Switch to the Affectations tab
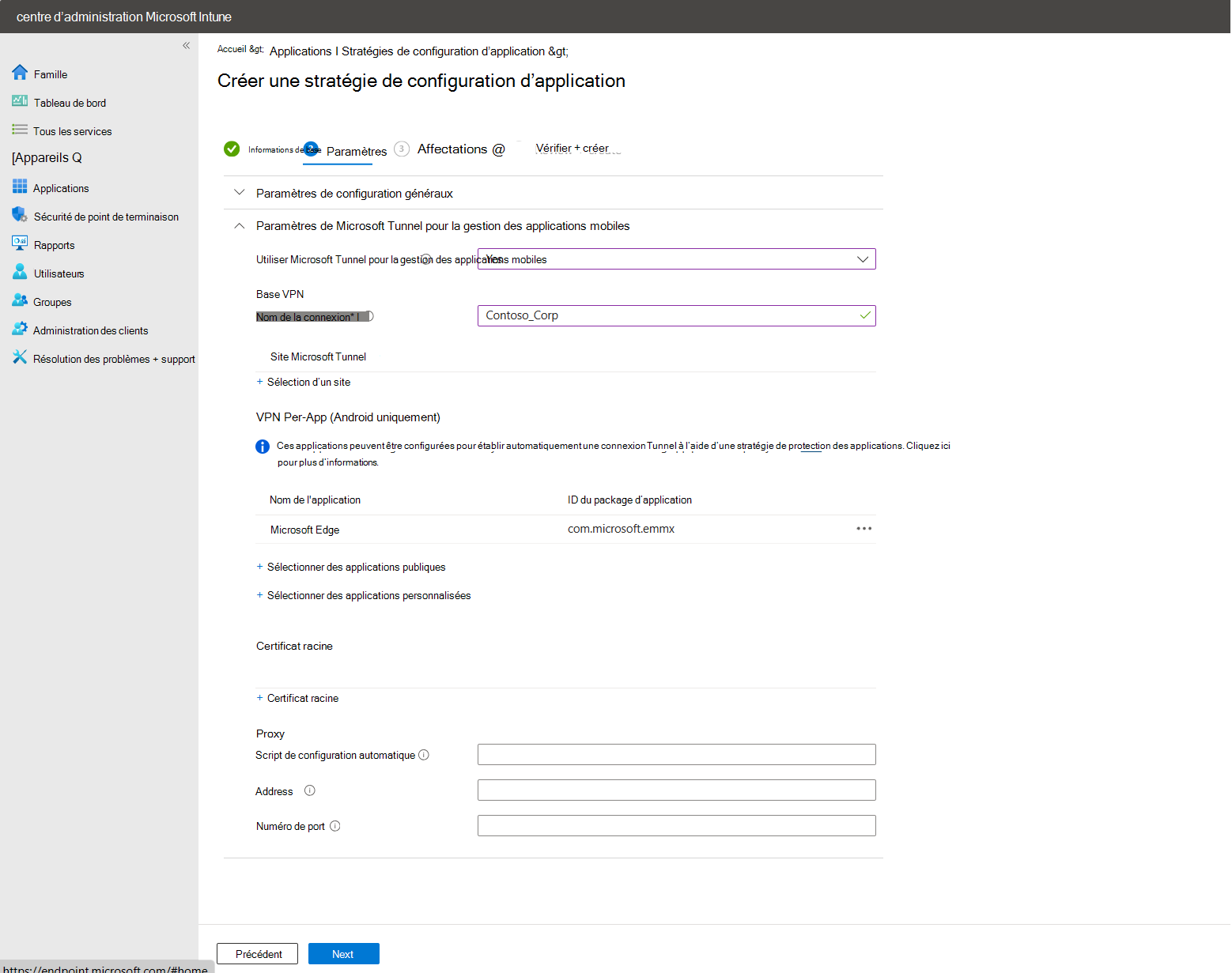The height and width of the screenshot is (973, 1232). [x=452, y=149]
